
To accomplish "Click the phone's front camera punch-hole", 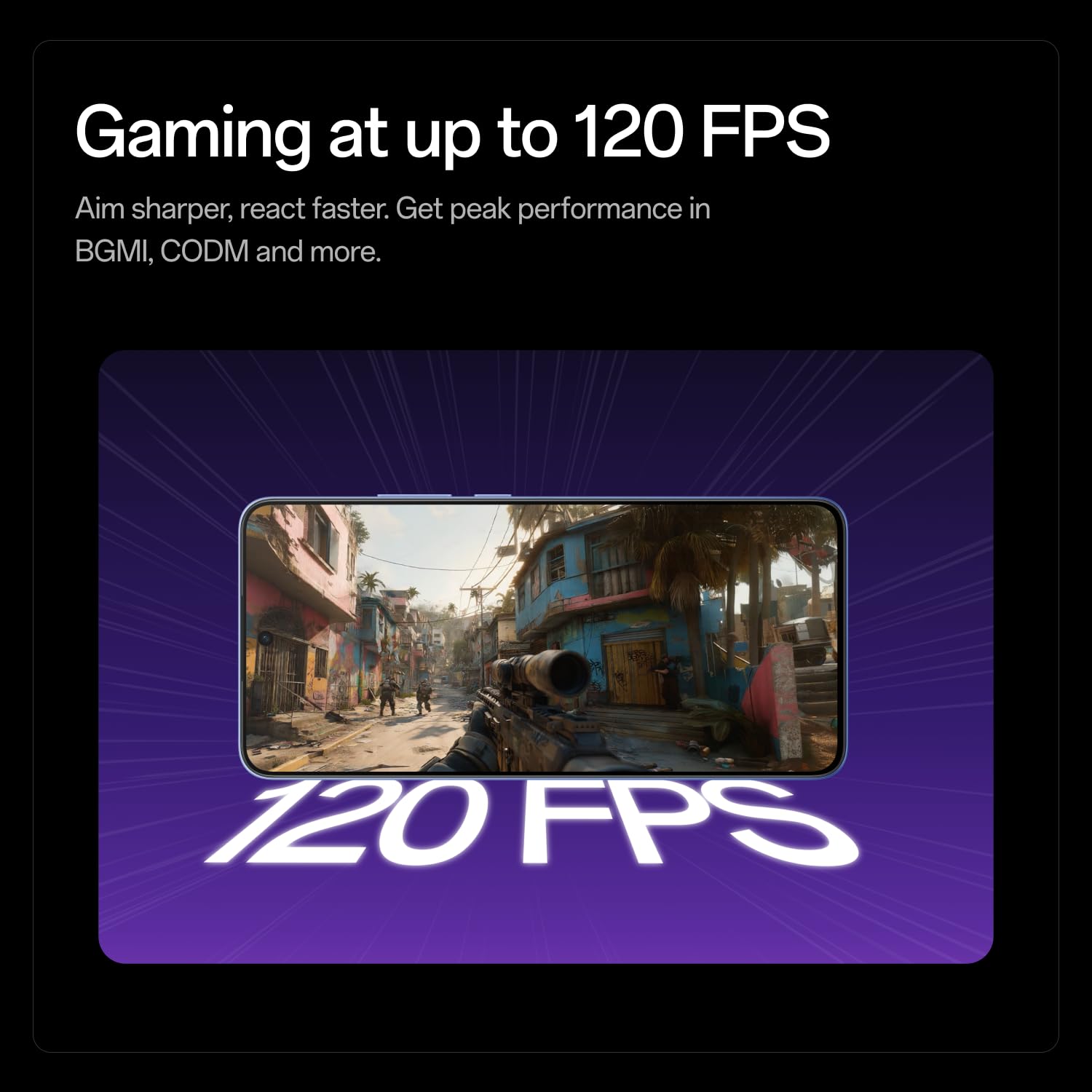I will point(265,638).
